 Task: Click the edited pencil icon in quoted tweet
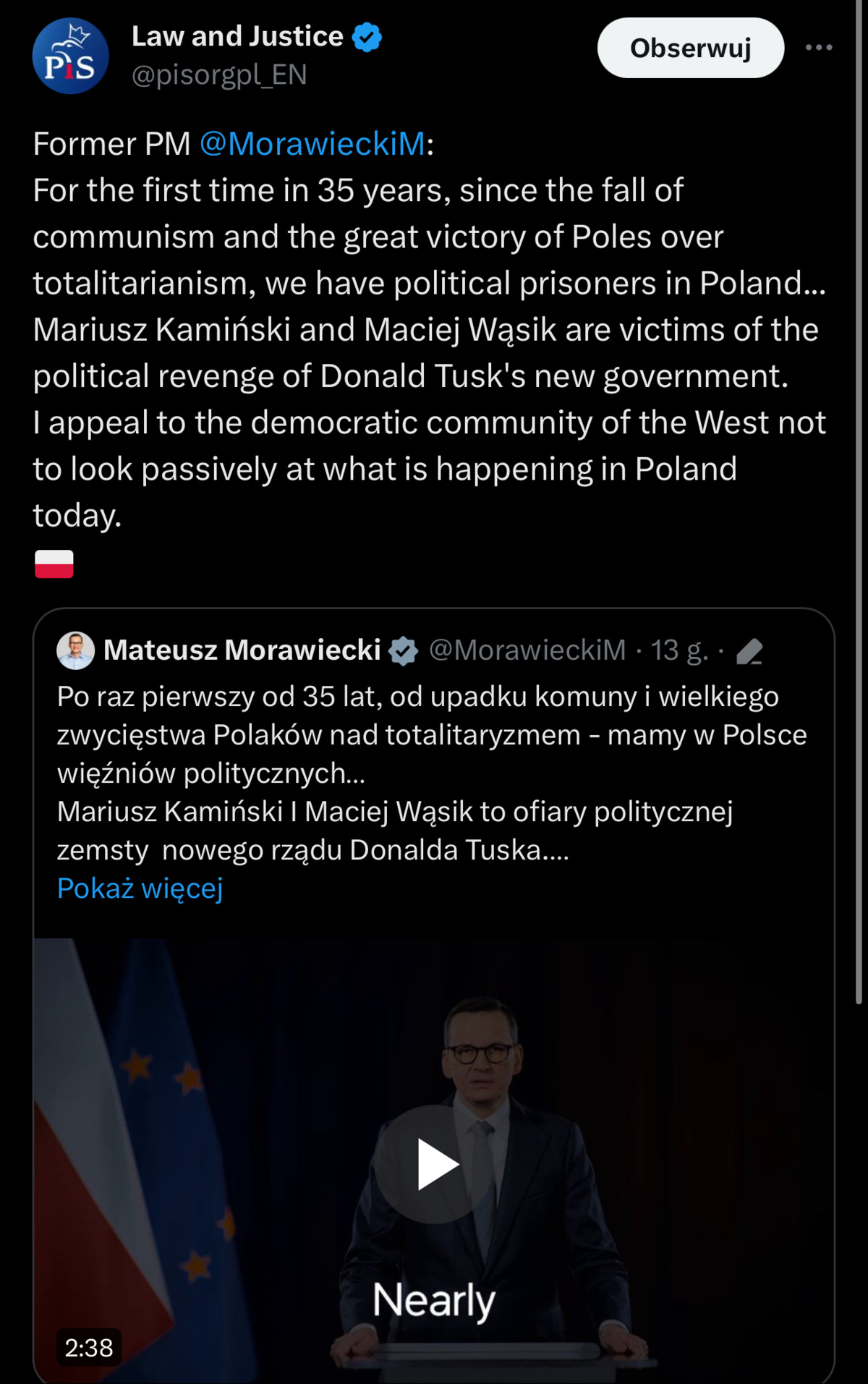coord(749,651)
